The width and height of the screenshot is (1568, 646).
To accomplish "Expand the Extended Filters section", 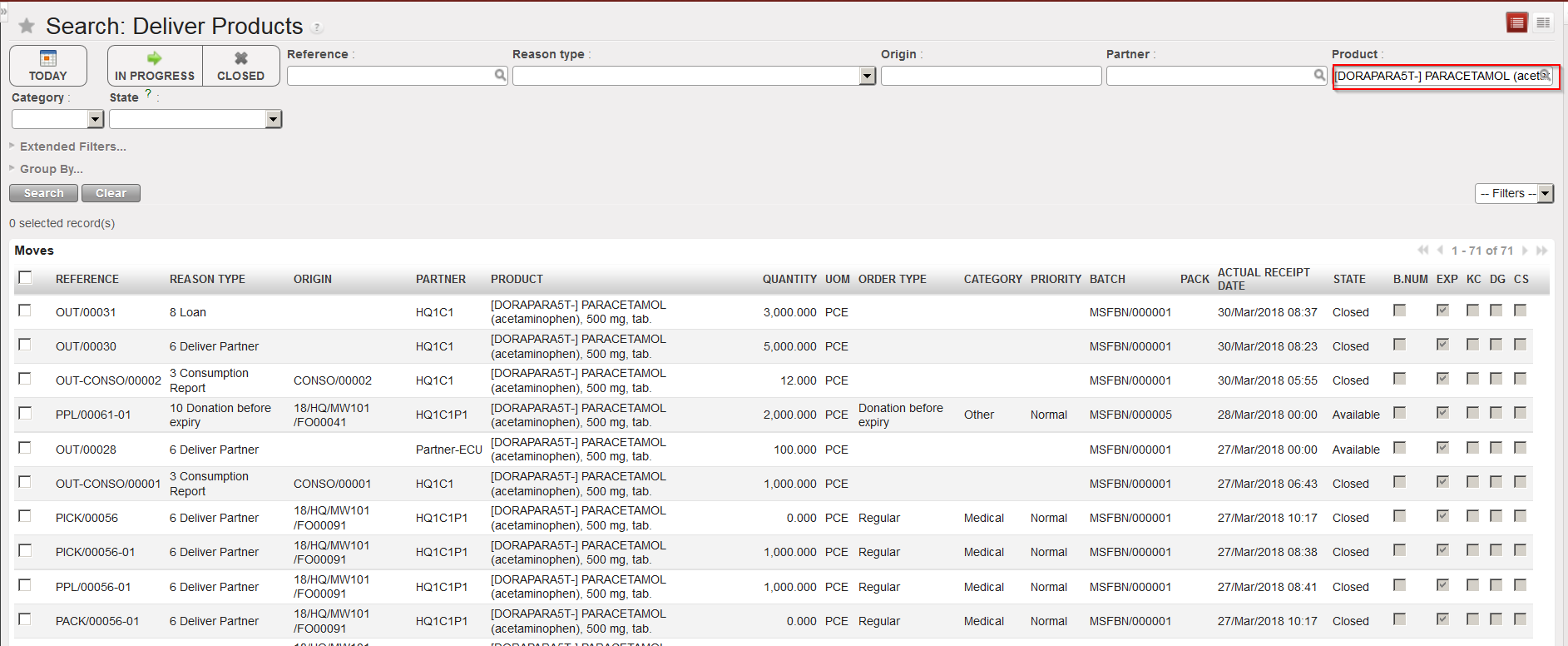I will click(72, 147).
